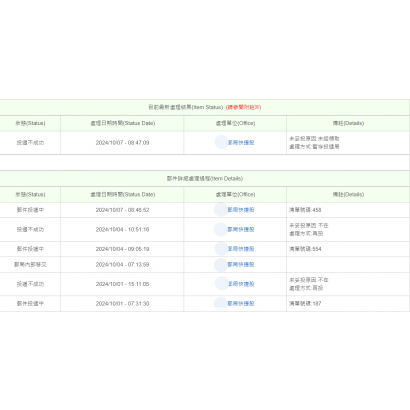Select date 2024/10/04 - 09:05:19
410x410 pixels.
122,249
